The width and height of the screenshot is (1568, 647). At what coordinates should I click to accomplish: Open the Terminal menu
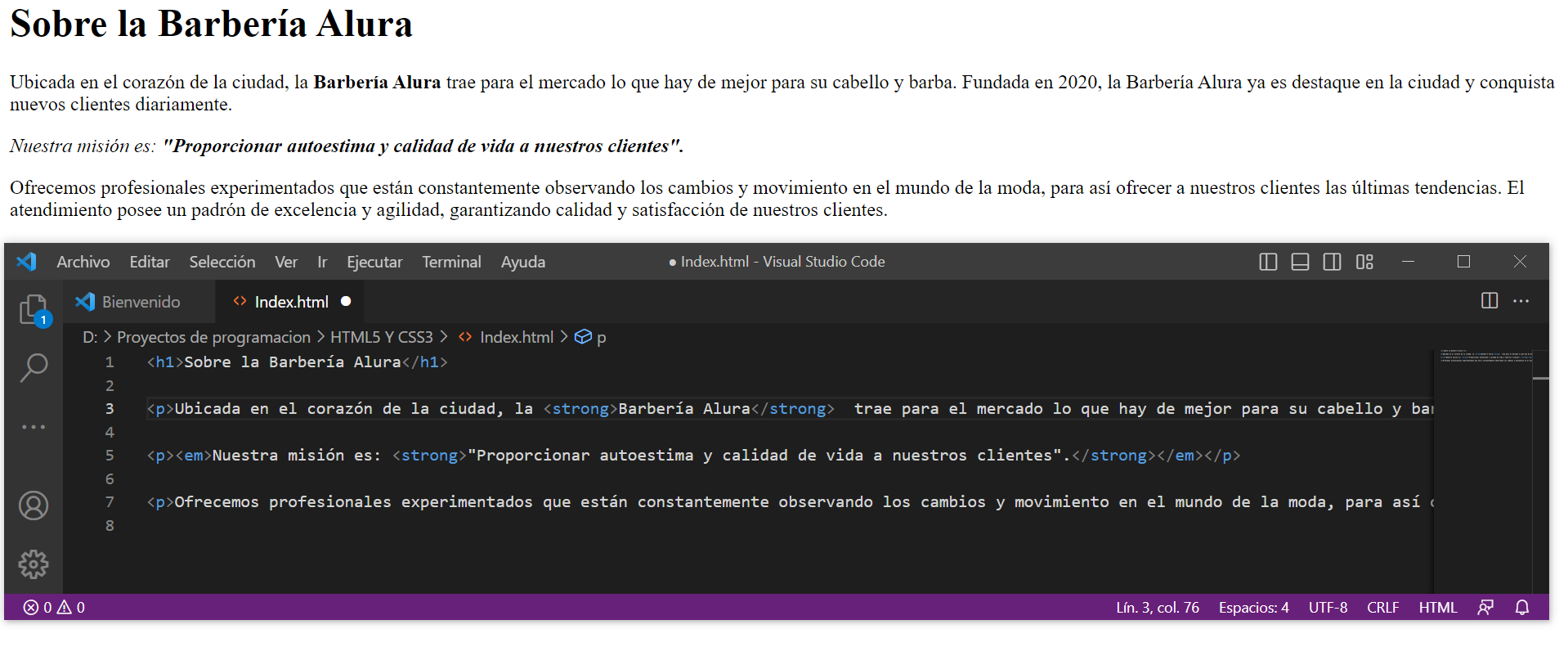click(451, 262)
